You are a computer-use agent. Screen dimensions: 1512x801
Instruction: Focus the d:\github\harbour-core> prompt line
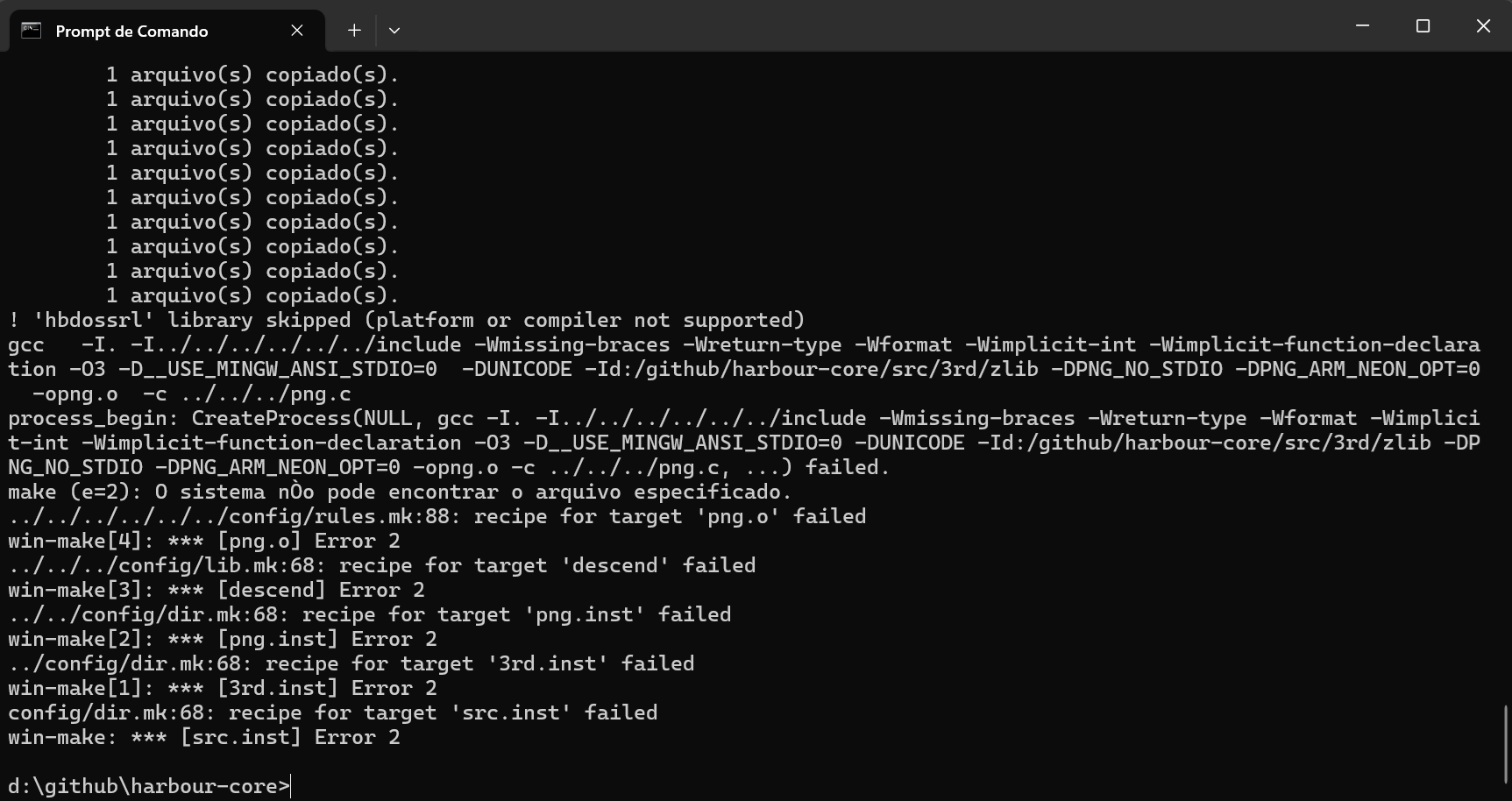pos(149,786)
